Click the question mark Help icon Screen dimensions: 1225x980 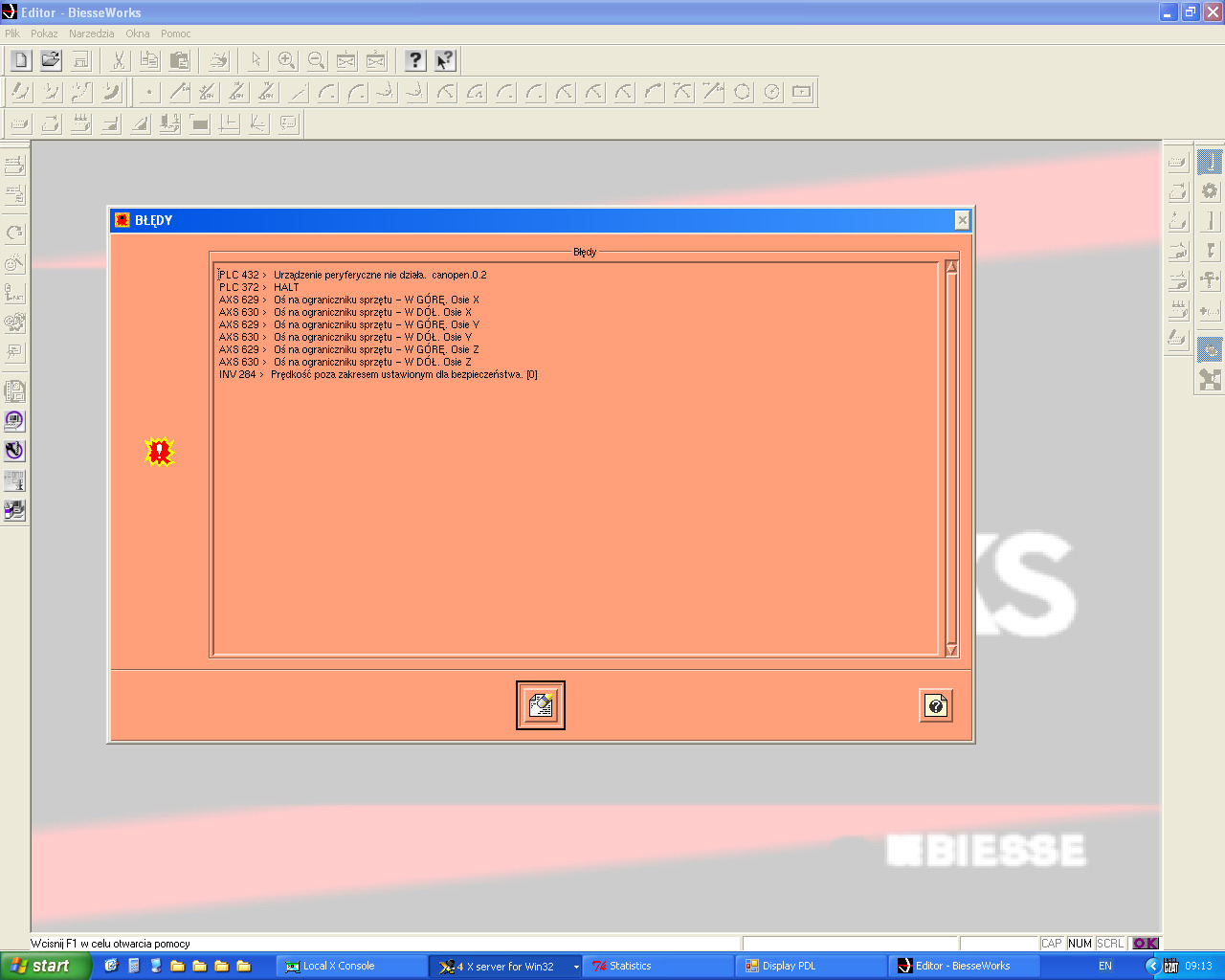pos(414,60)
